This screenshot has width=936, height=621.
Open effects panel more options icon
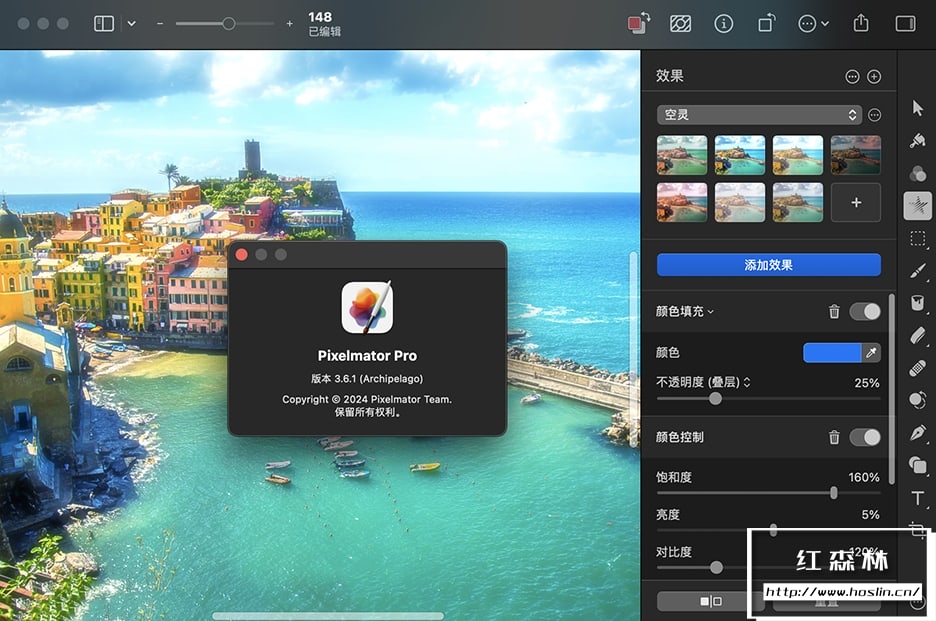pyautogui.click(x=852, y=76)
